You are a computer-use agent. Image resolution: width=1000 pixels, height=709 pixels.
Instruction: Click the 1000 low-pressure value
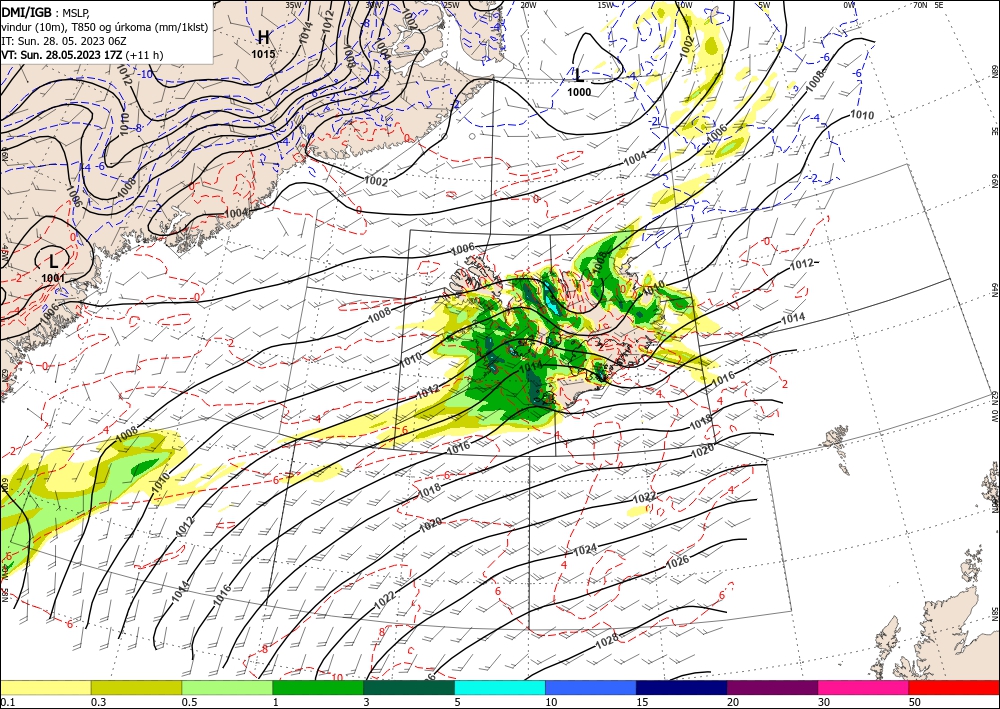coord(579,92)
